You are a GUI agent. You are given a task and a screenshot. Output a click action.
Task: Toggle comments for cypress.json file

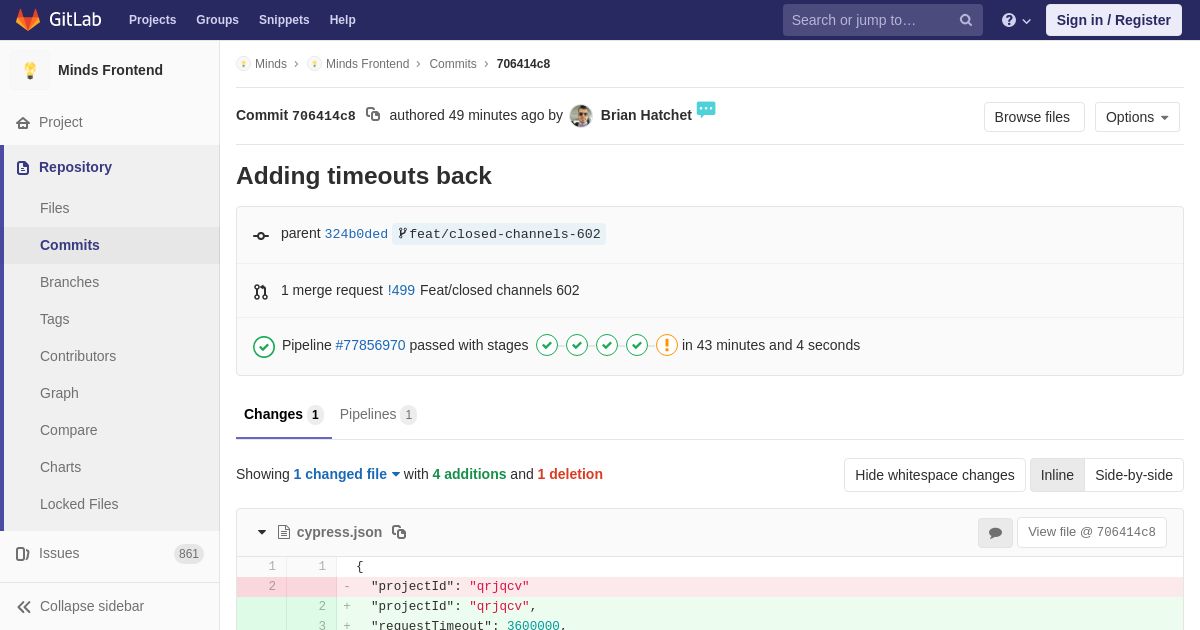[995, 533]
